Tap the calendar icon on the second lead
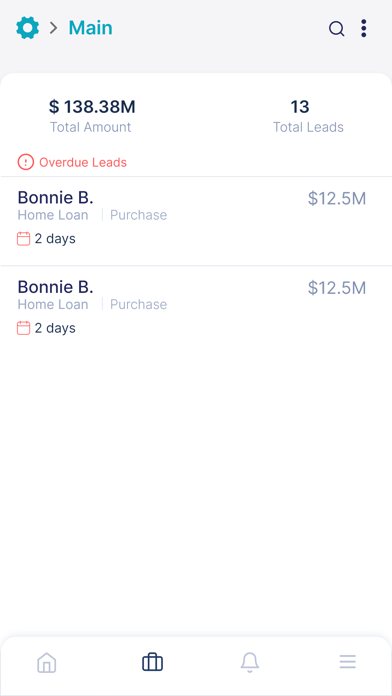The image size is (392, 696). pyautogui.click(x=24, y=328)
